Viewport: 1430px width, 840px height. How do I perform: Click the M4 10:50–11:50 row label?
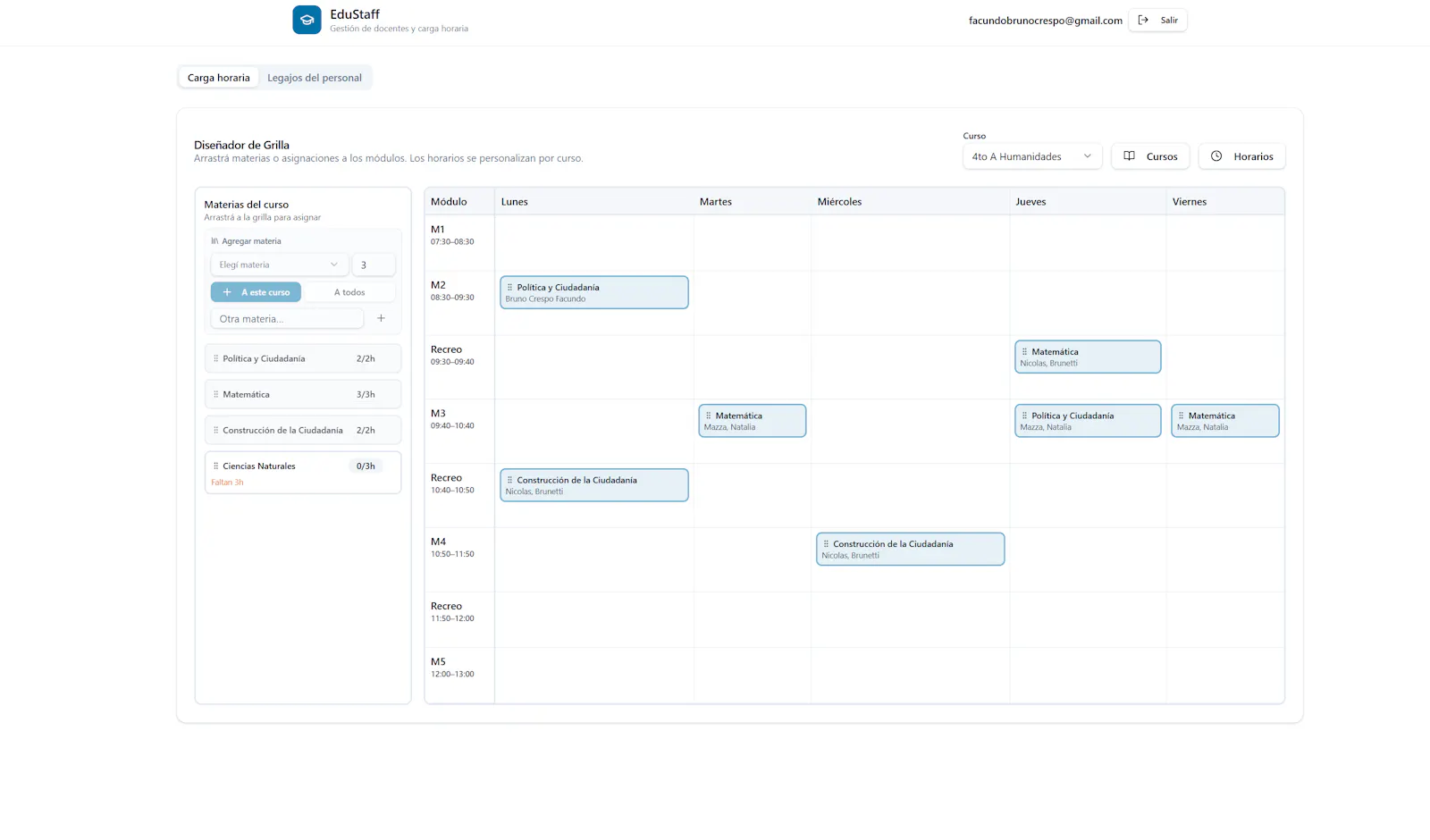click(452, 547)
